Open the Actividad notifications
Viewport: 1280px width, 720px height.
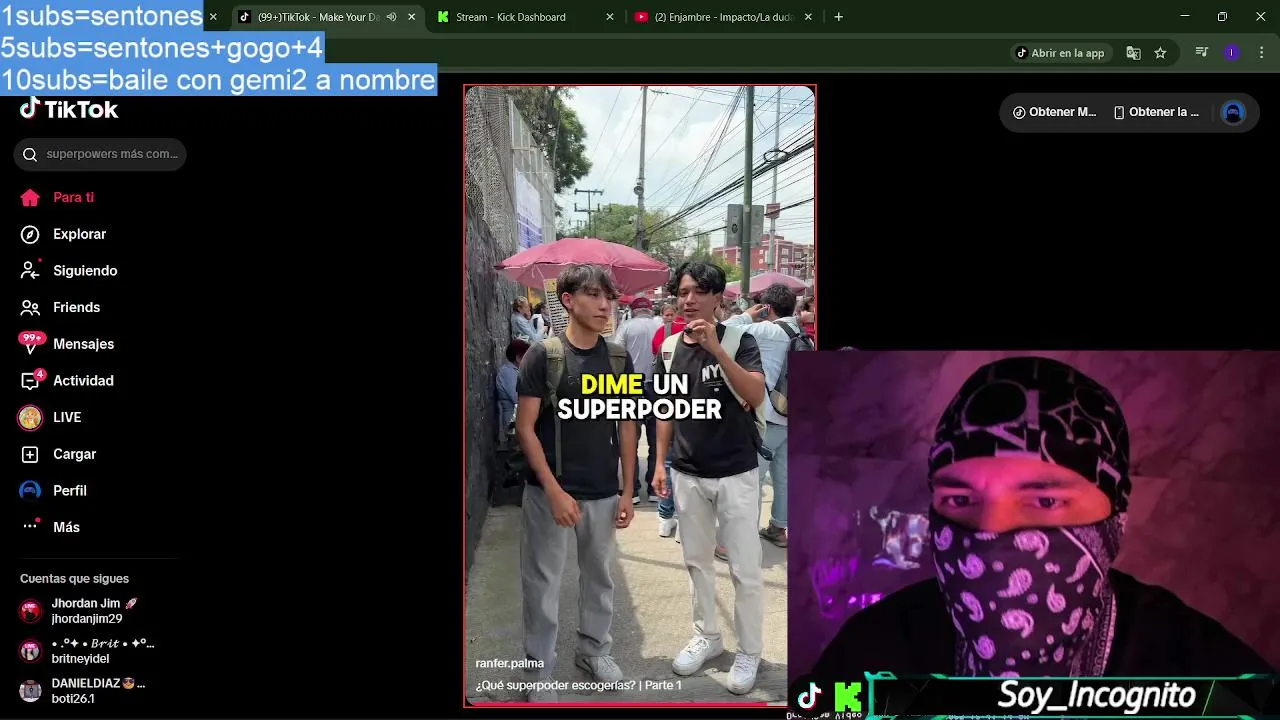tap(83, 381)
